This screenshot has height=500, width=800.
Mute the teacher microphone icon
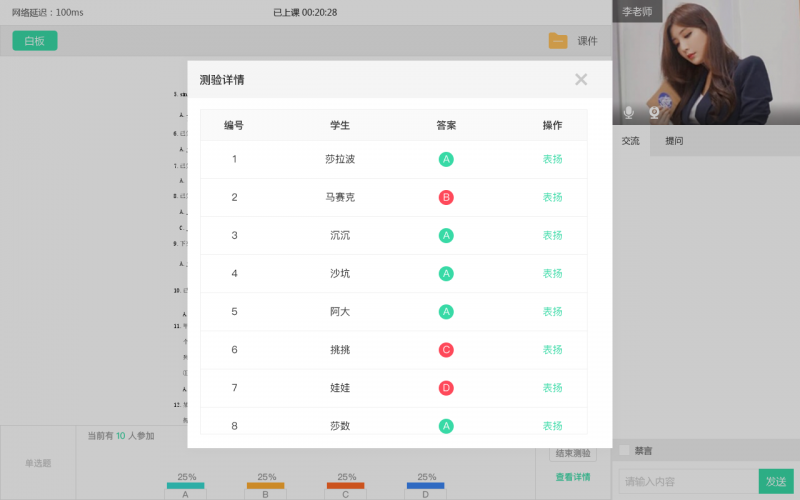(x=629, y=112)
